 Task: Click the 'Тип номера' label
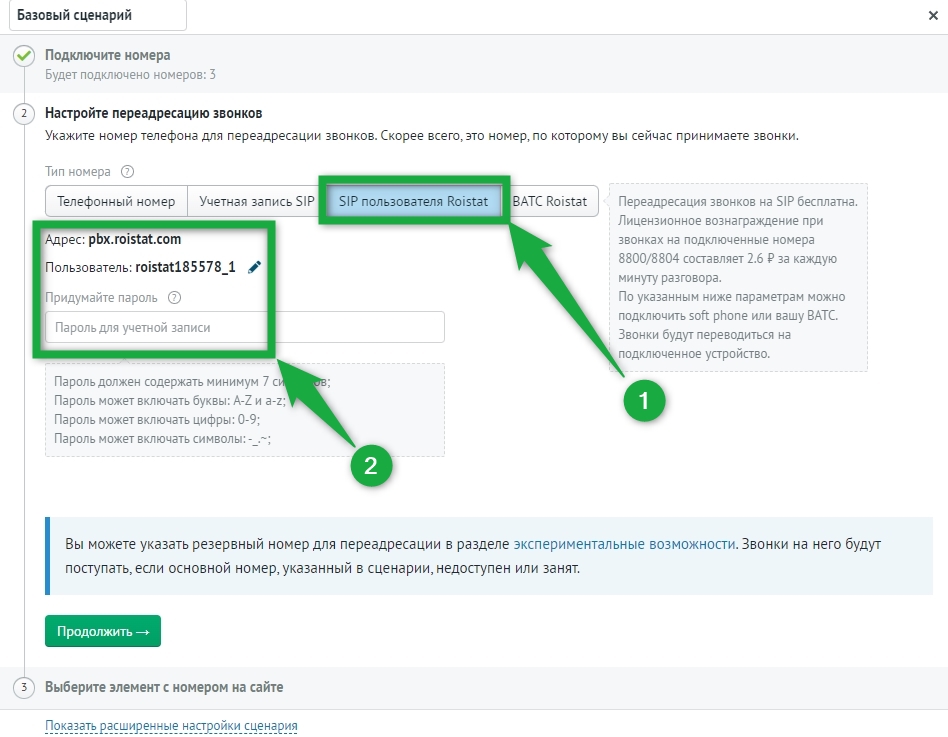(x=78, y=172)
